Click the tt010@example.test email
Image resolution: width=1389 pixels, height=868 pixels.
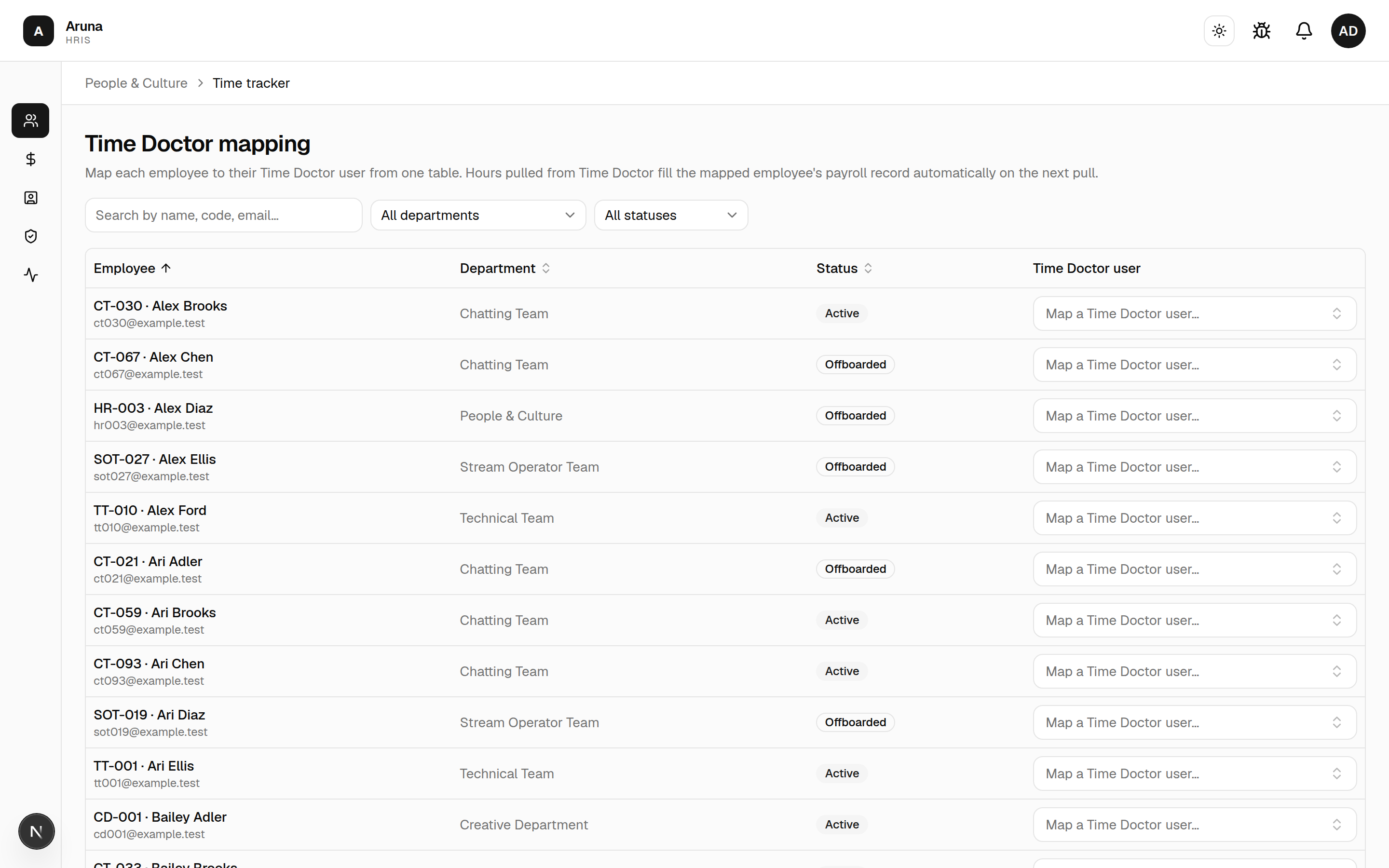[146, 528]
